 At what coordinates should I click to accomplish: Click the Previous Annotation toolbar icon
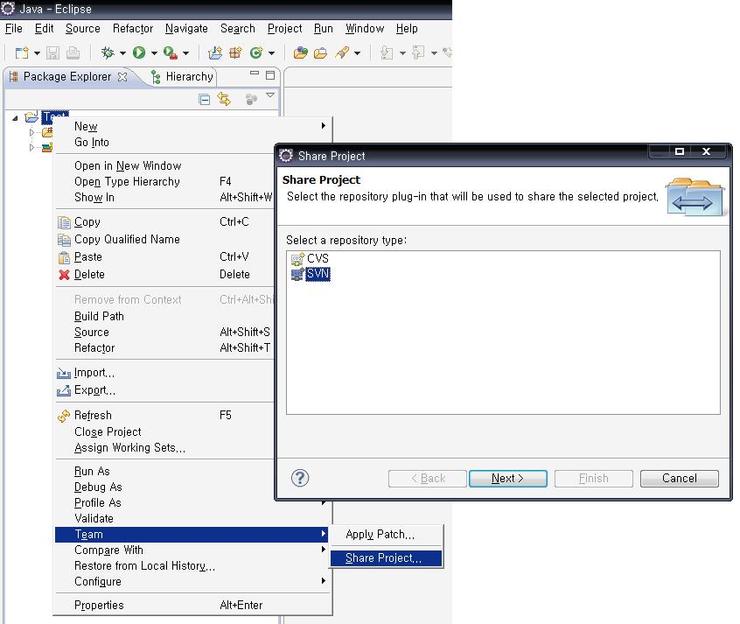click(418, 53)
